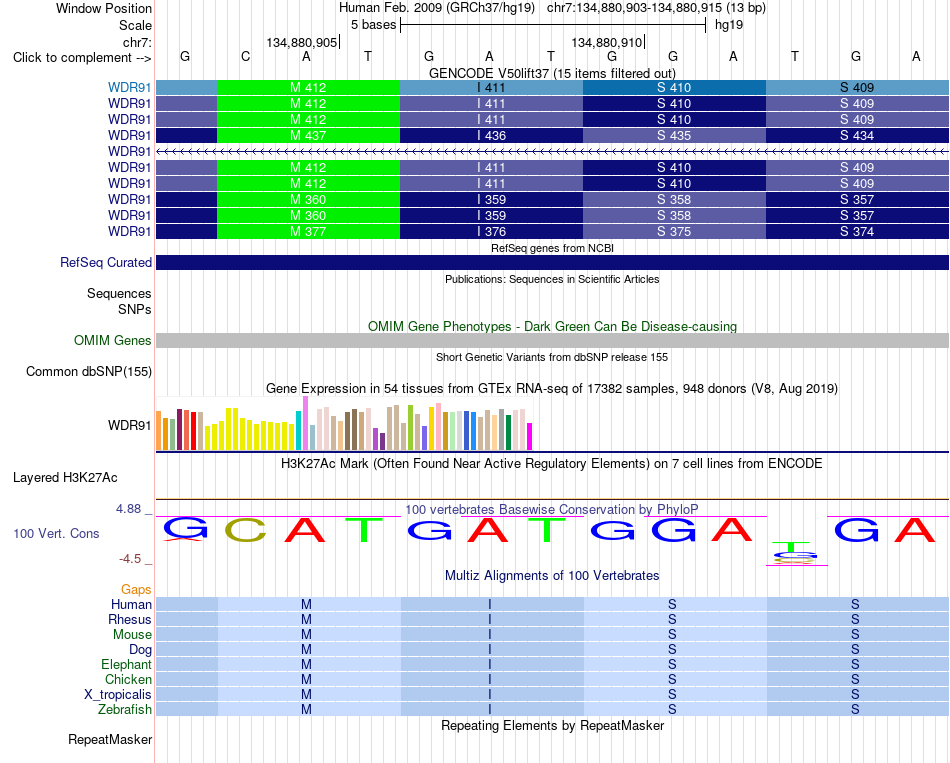This screenshot has width=950, height=763.
Task: Click the 'M 377' green codon block
Action: (308, 232)
